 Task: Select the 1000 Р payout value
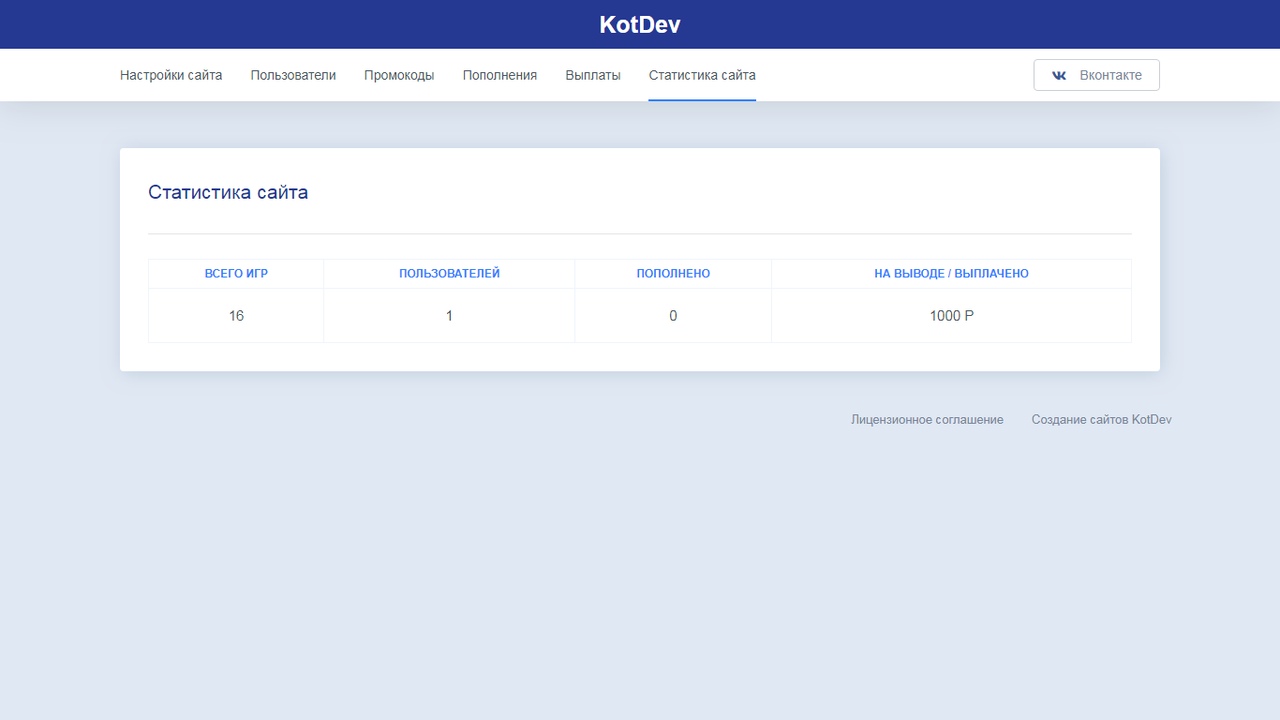tap(951, 316)
